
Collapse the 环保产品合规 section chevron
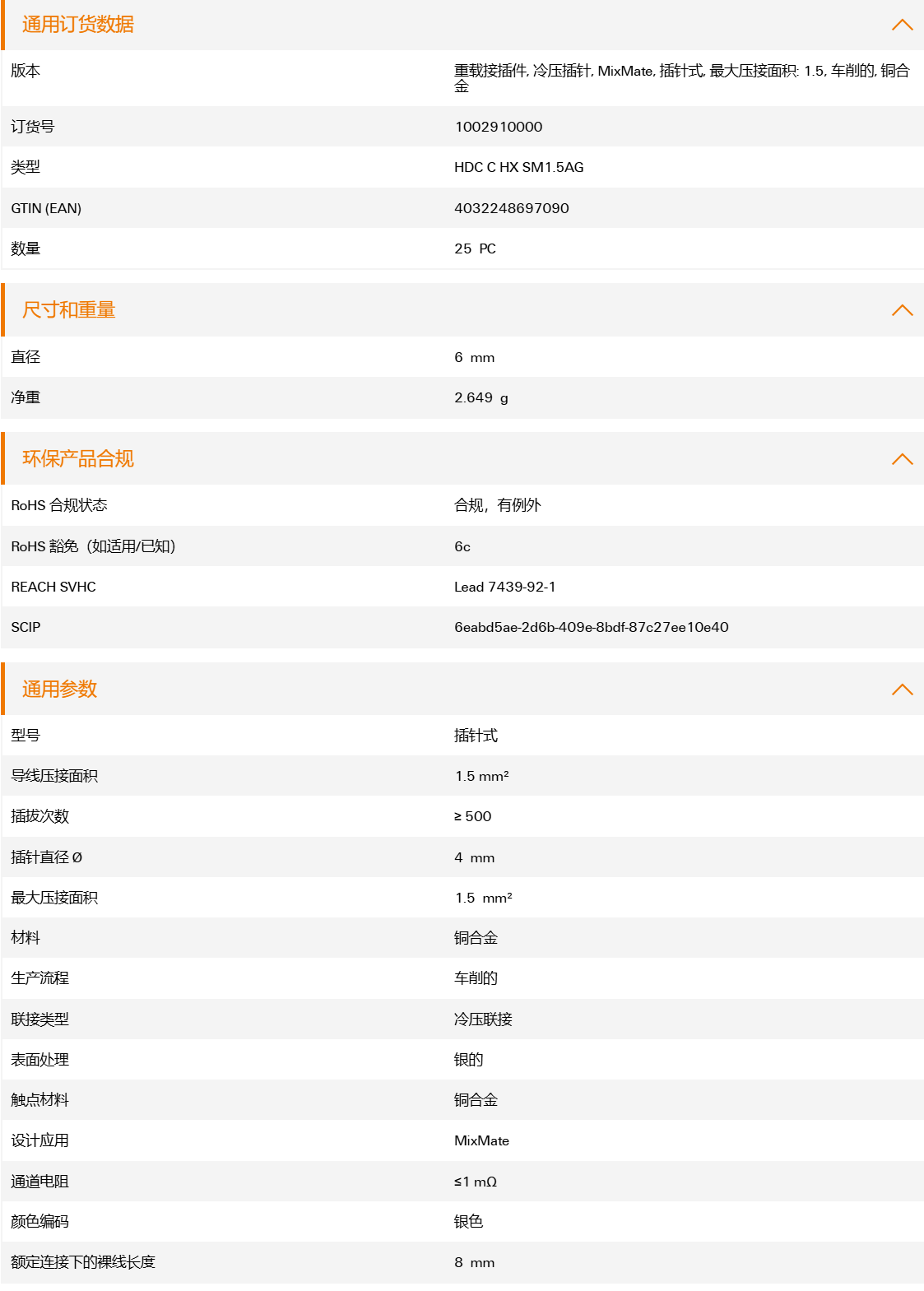(902, 459)
